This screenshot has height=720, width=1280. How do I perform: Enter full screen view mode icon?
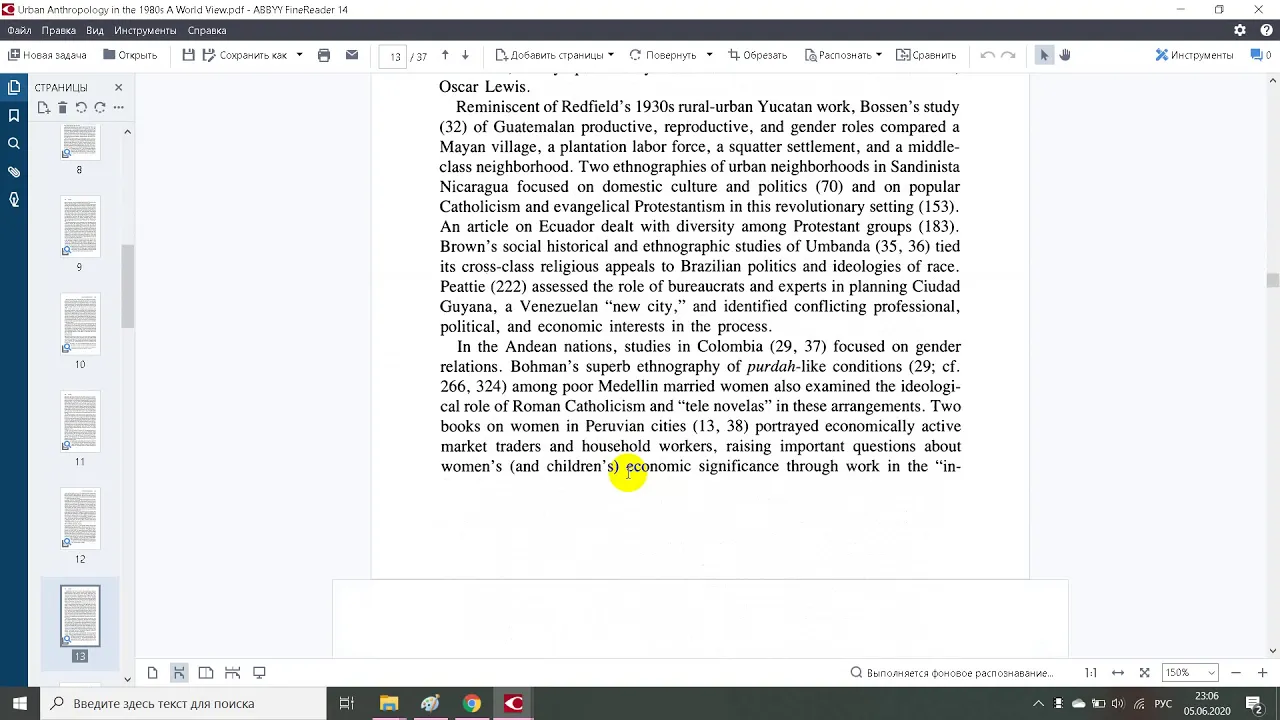(x=259, y=673)
